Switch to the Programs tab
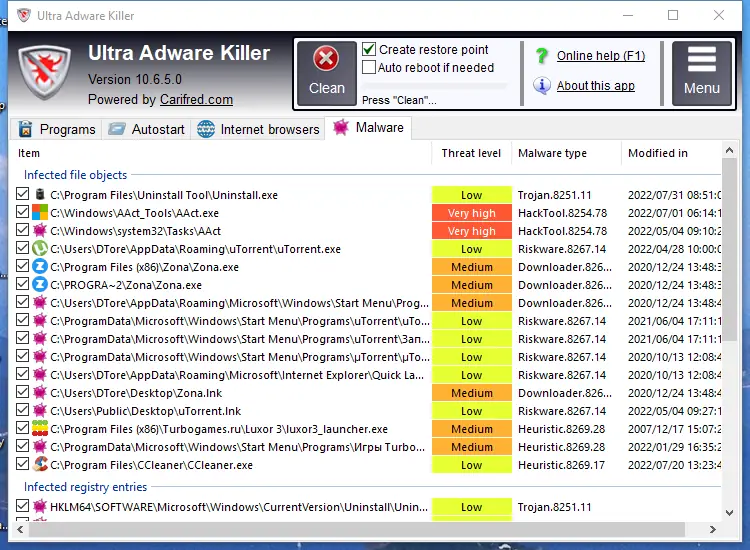 click(x=56, y=129)
